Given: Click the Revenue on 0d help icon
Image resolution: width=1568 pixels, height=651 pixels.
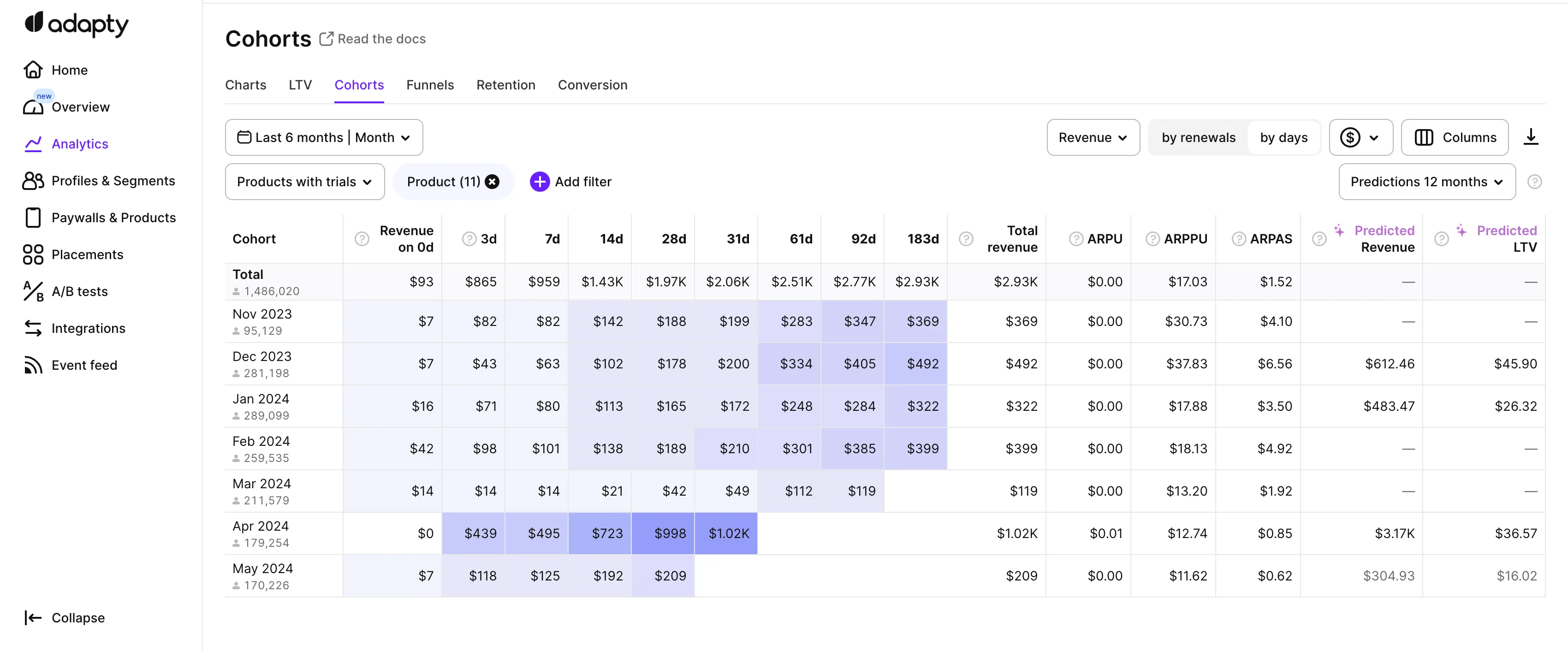Looking at the screenshot, I should pyautogui.click(x=362, y=239).
